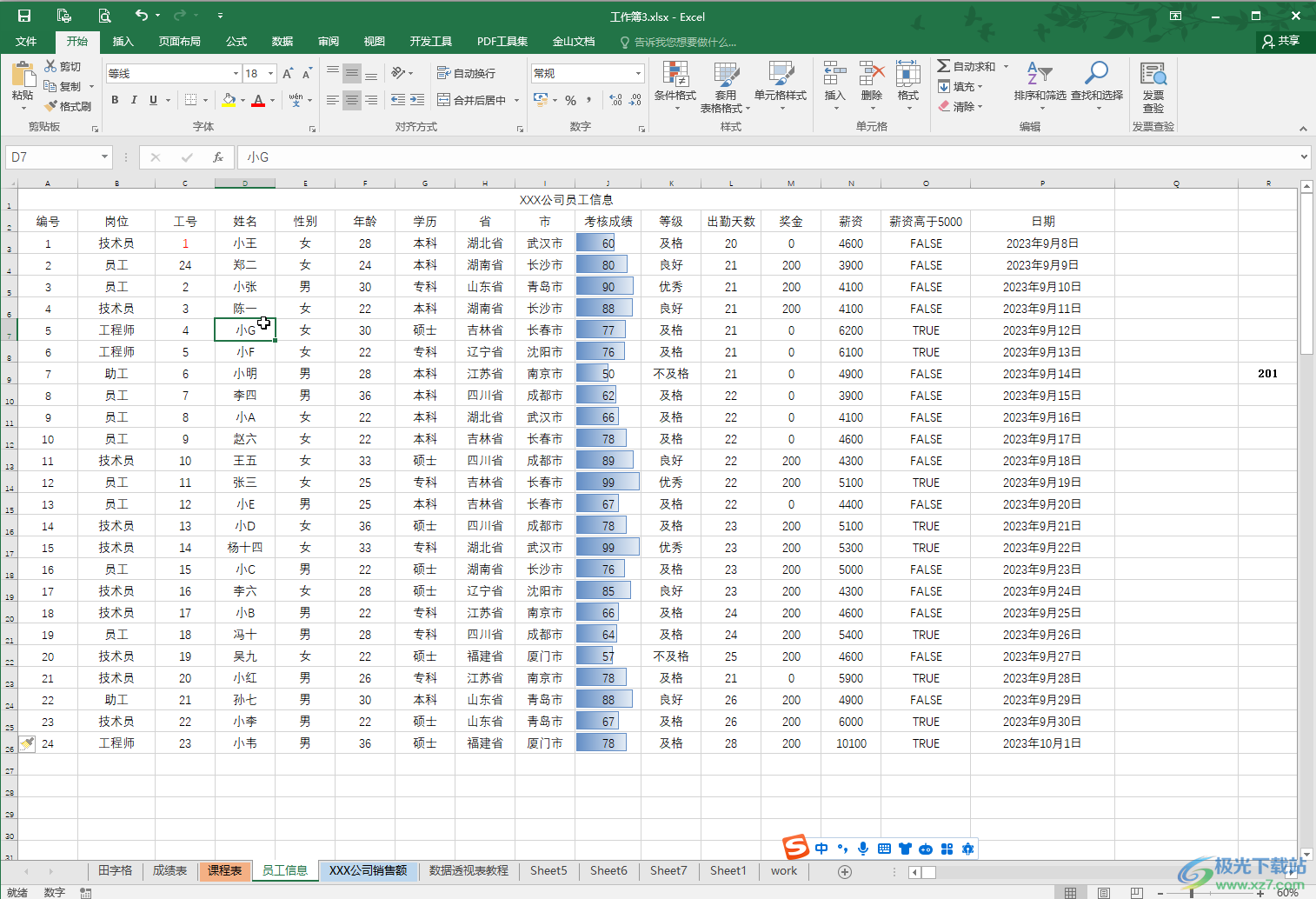
Task: Click the Insert cells icon
Action: [834, 74]
